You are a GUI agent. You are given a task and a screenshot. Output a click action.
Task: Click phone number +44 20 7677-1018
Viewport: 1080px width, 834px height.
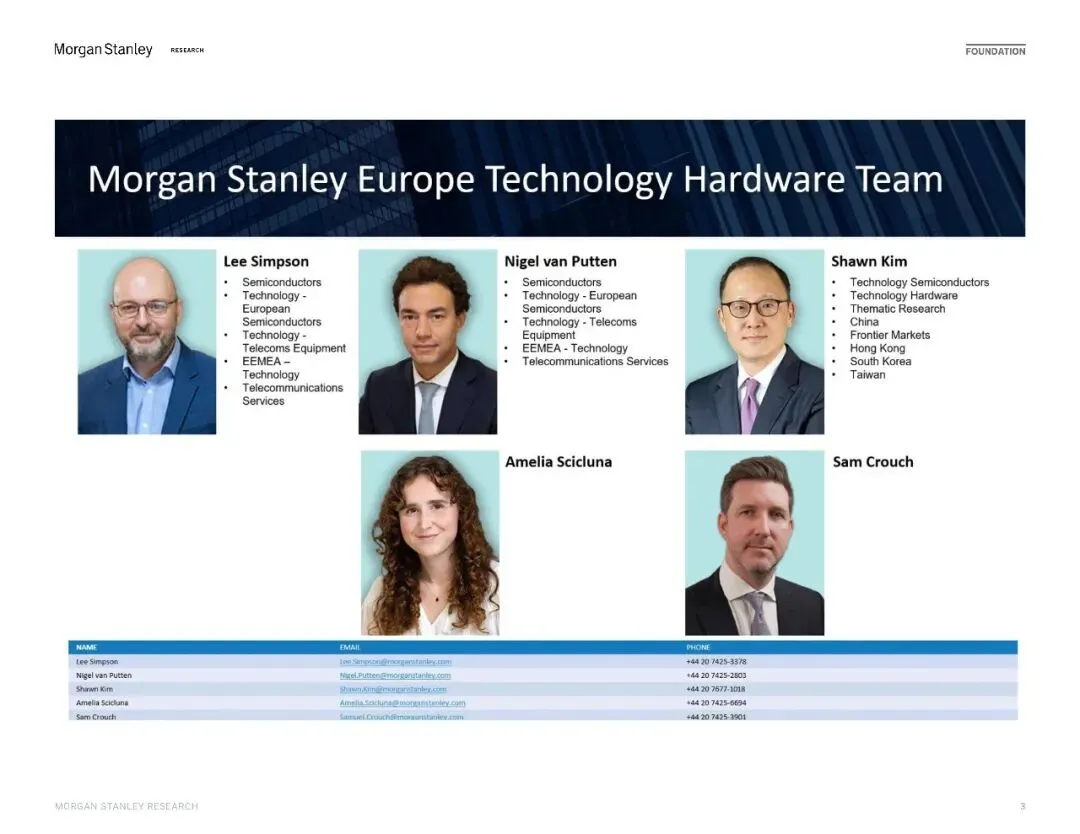click(x=716, y=689)
